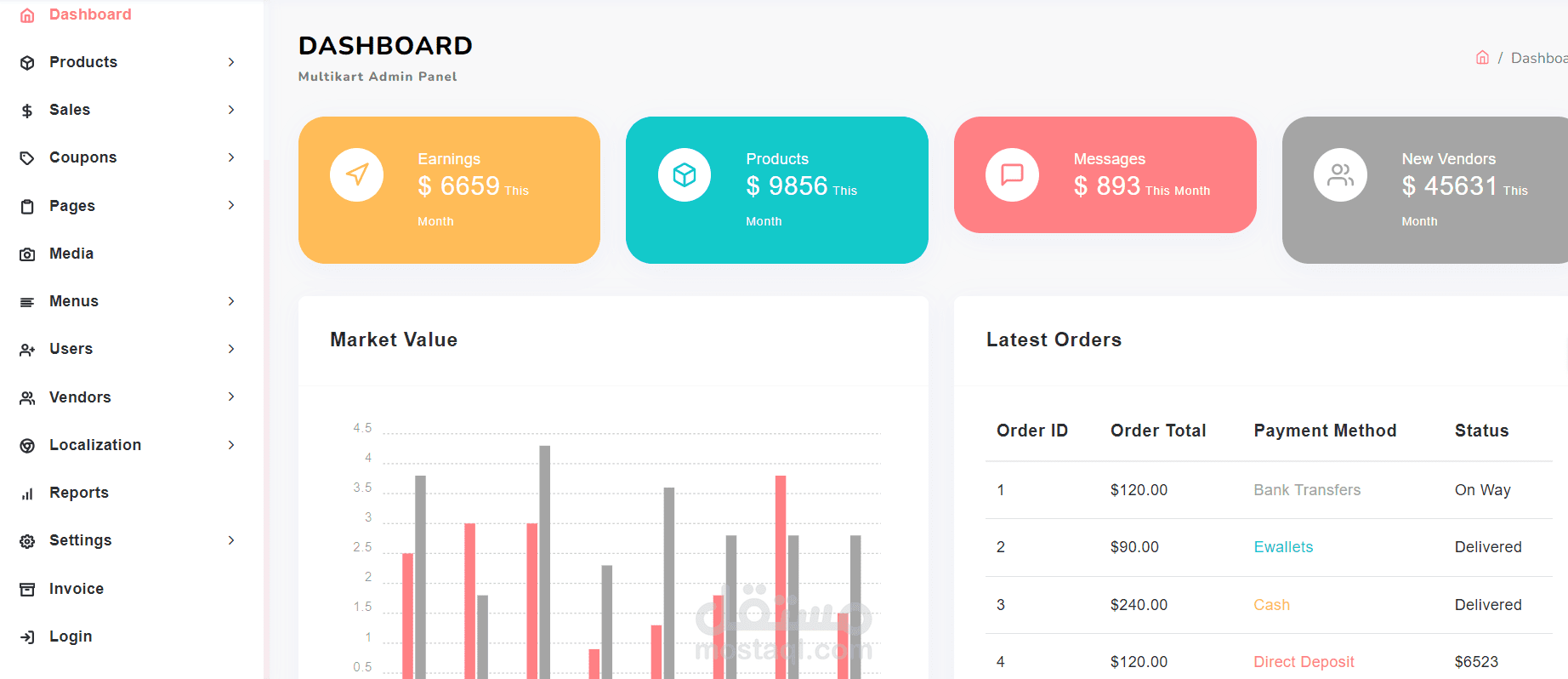The width and height of the screenshot is (1568, 679).
Task: Click the Order Total column header
Action: tap(1158, 431)
